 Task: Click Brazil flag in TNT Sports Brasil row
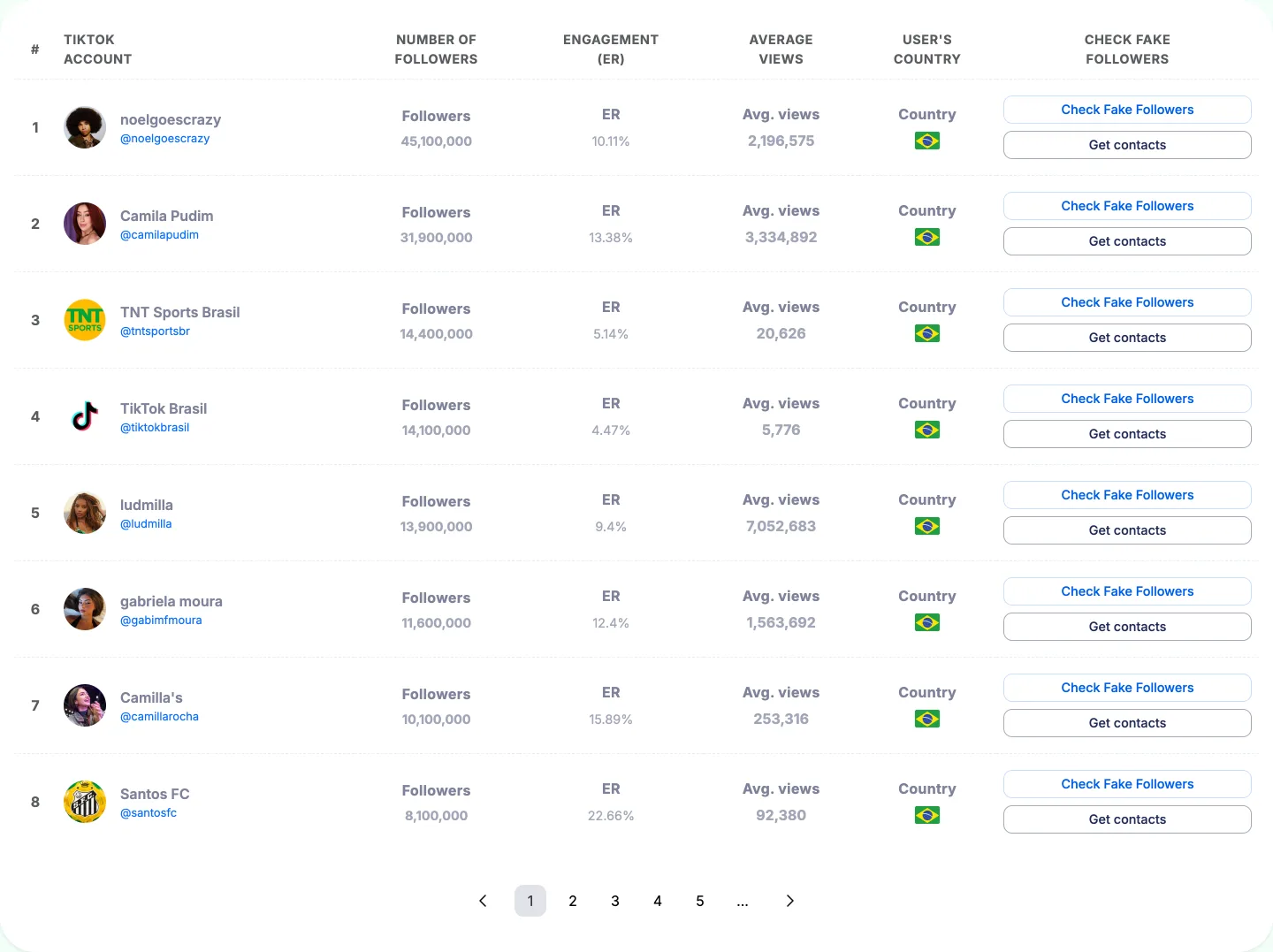click(927, 333)
